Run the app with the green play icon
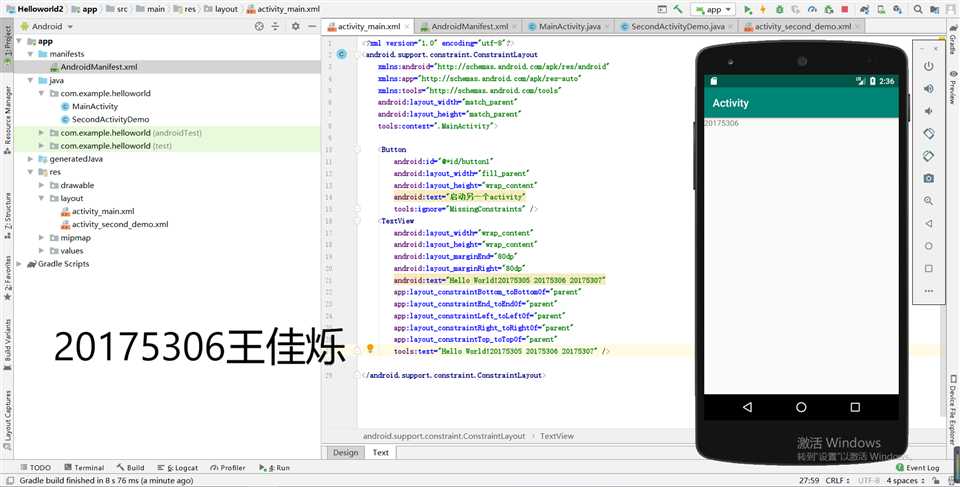Image resolution: width=960 pixels, height=487 pixels. 748,9
